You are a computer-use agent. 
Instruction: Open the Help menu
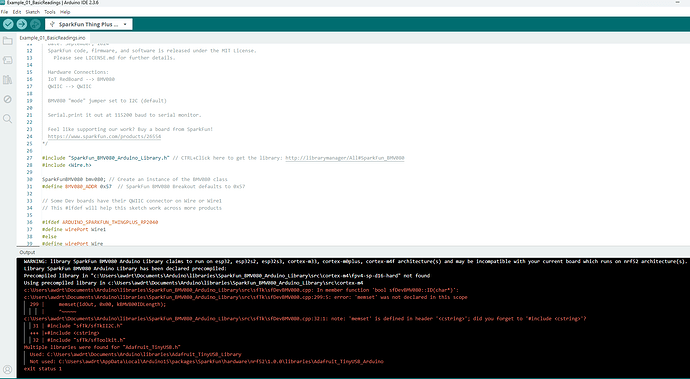point(65,12)
